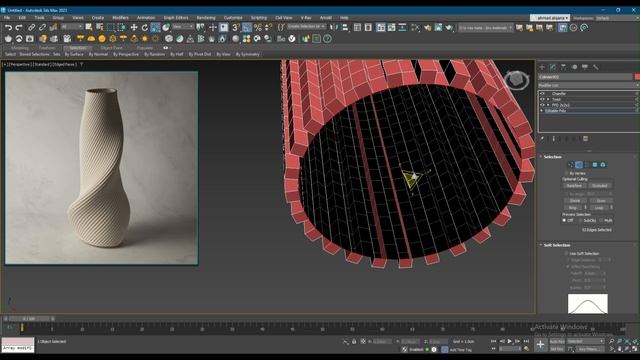Click the Select by Name icon
640x360 pixels.
point(100,28)
